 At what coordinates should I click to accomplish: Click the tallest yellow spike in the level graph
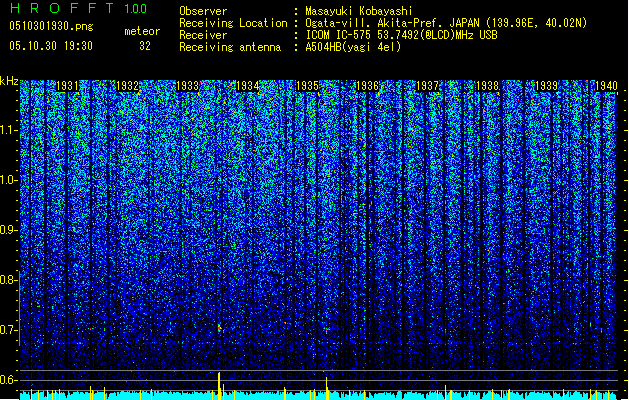219,386
